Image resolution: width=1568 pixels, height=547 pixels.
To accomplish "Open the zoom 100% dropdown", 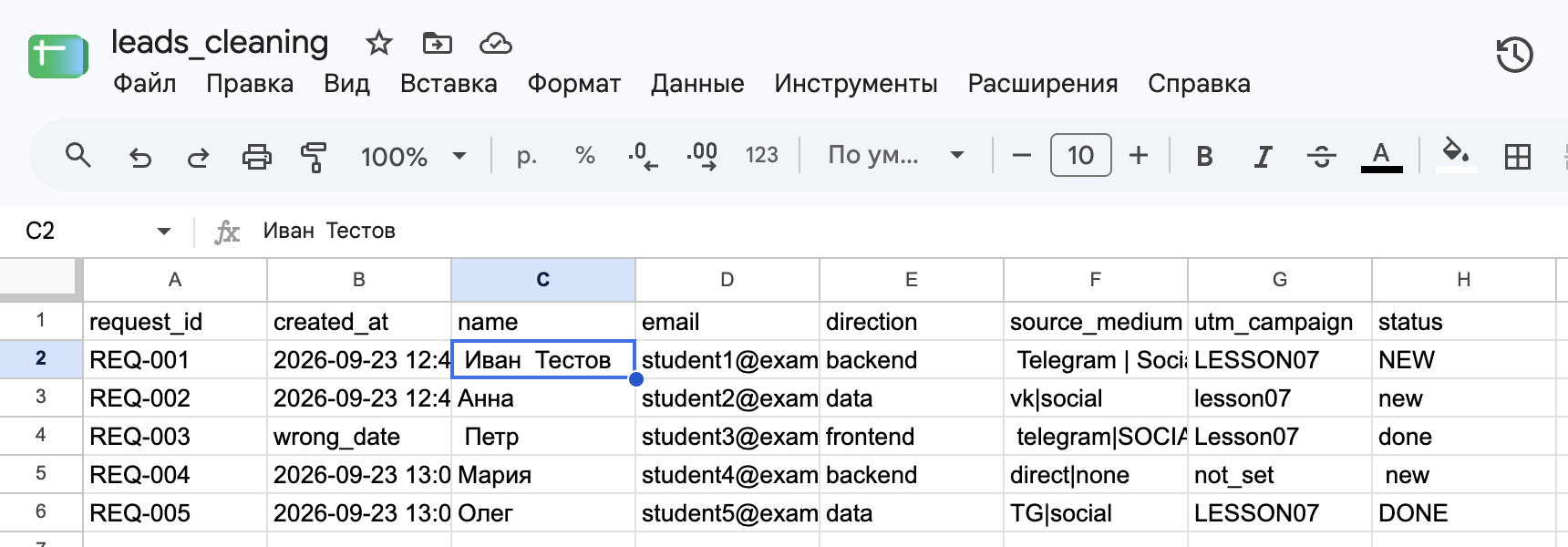I will click(414, 157).
